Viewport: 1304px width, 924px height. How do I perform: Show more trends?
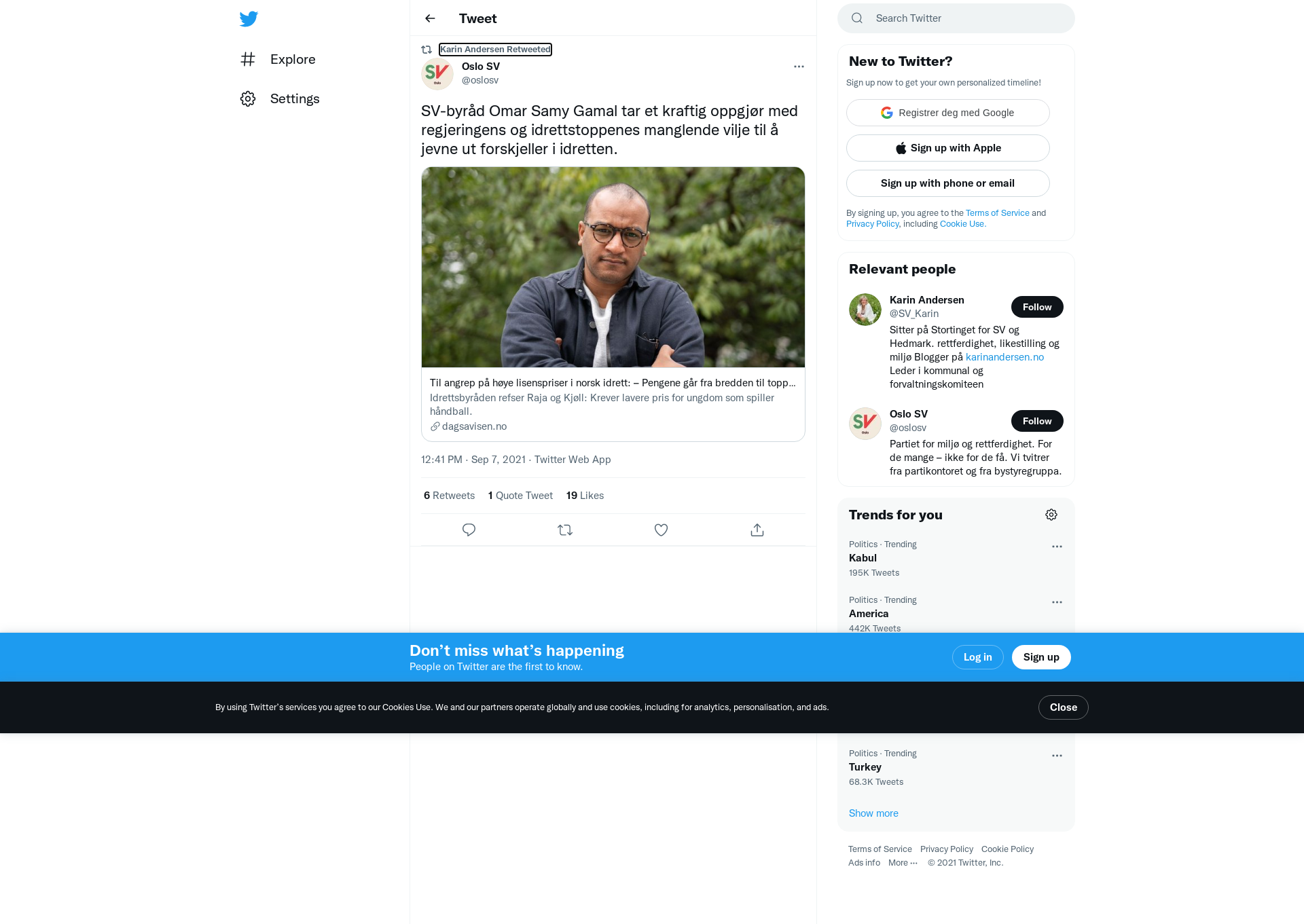click(873, 813)
